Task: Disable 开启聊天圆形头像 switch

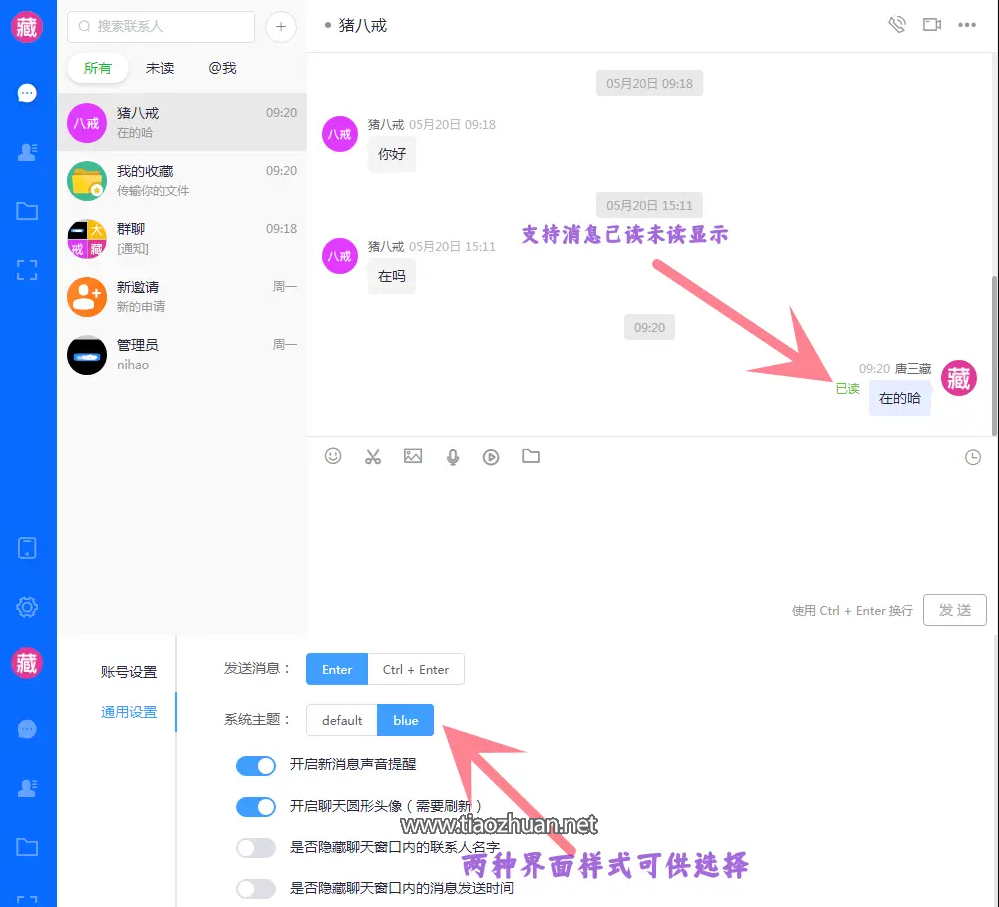Action: pyautogui.click(x=256, y=806)
